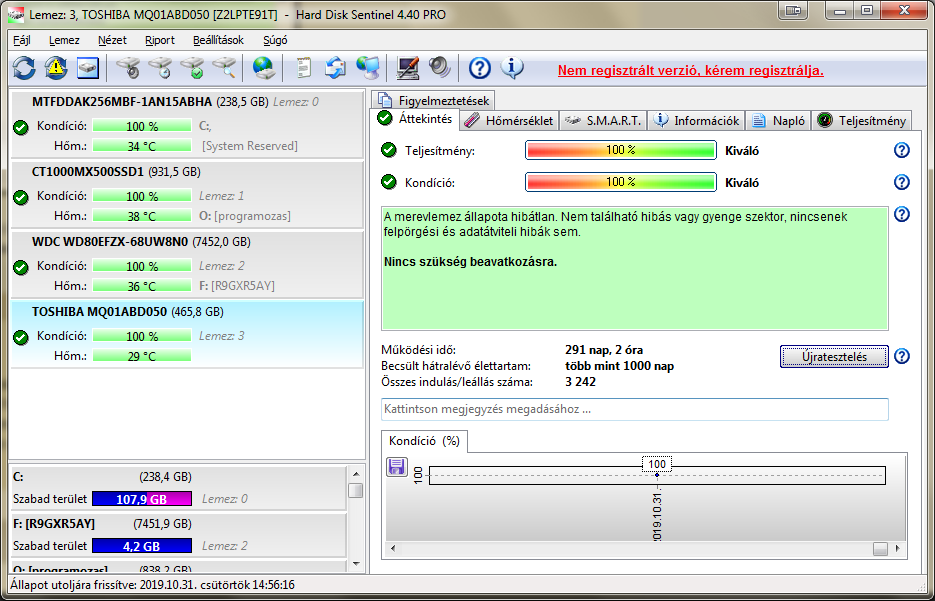Screen dimensions: 935x601
Task: Click the 34 °C temperature bar of MTFDDAK256MBF
Action: (x=142, y=146)
